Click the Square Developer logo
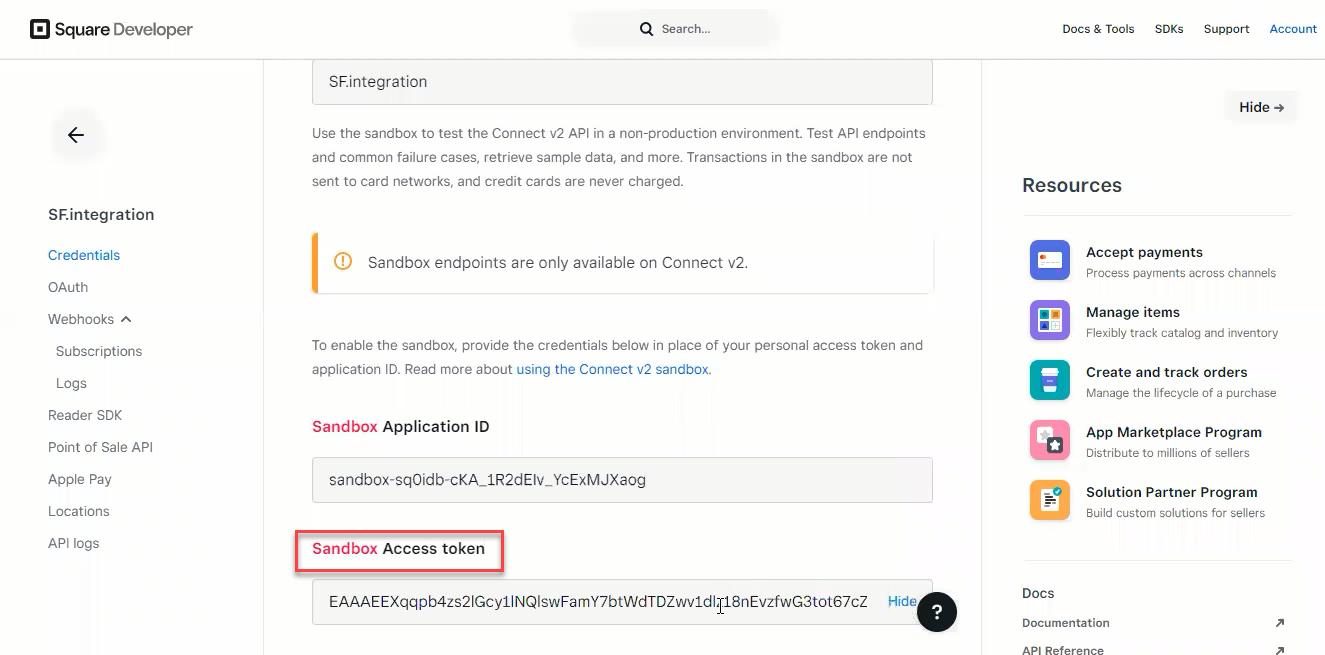This screenshot has height=655, width=1325. pos(111,29)
